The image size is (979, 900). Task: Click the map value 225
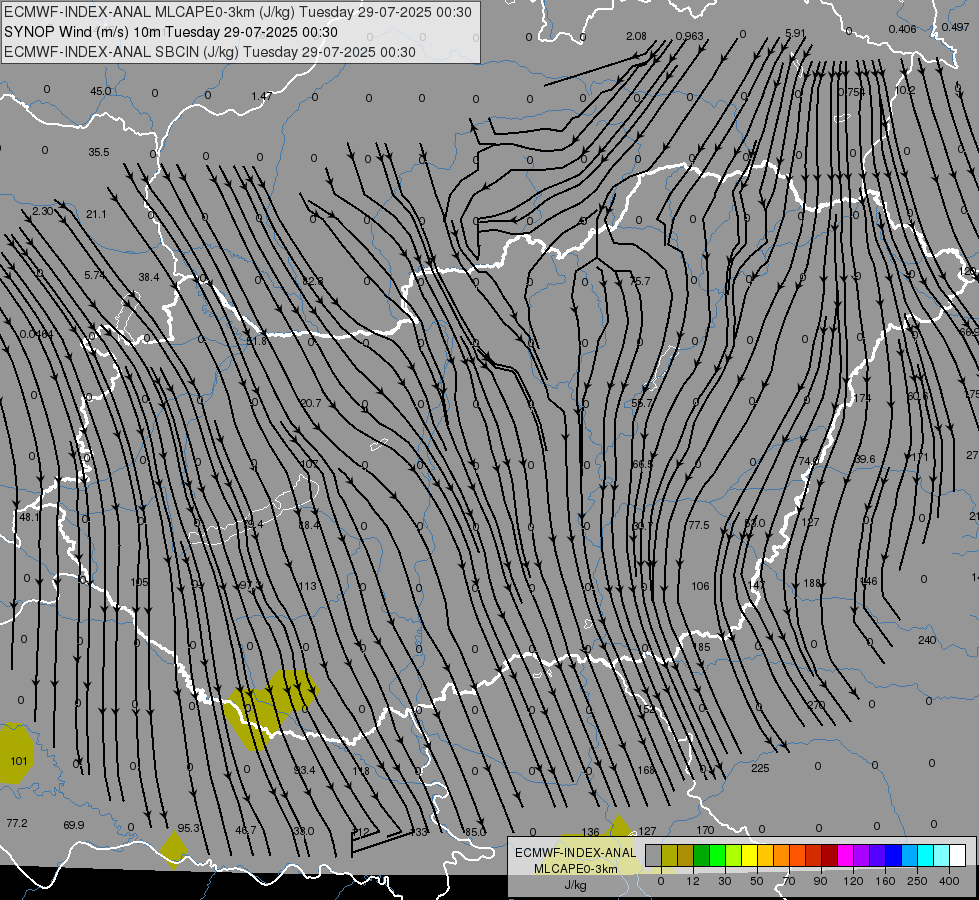[760, 768]
